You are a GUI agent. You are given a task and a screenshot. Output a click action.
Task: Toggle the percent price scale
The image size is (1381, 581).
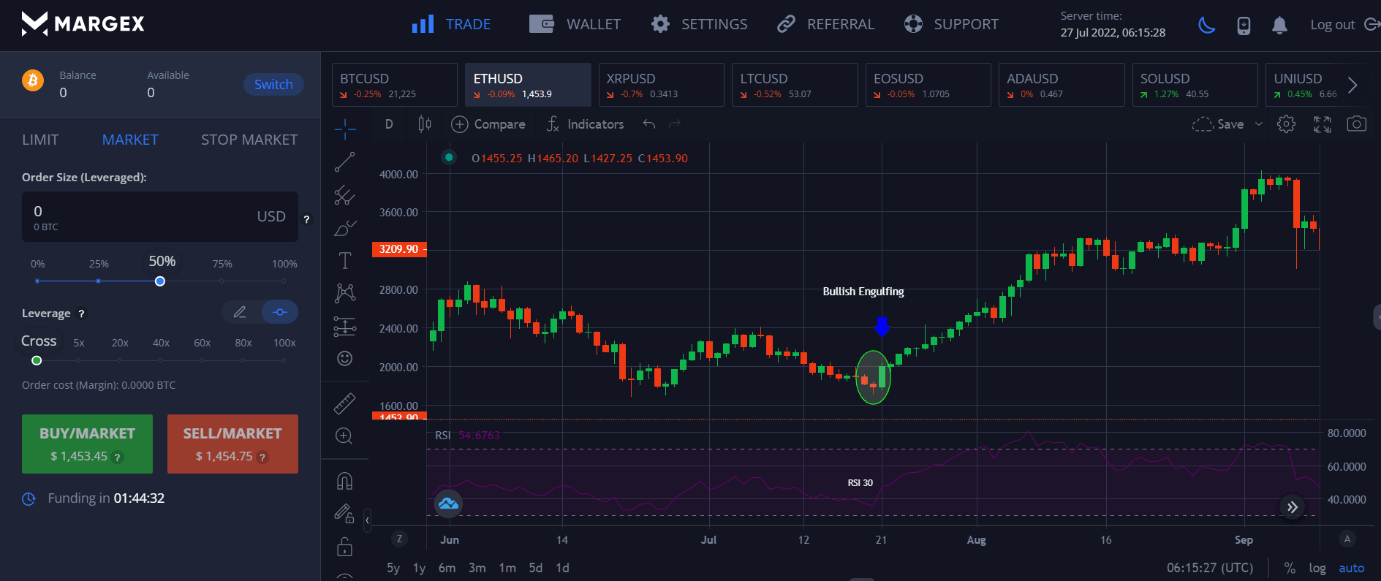tap(1290, 568)
